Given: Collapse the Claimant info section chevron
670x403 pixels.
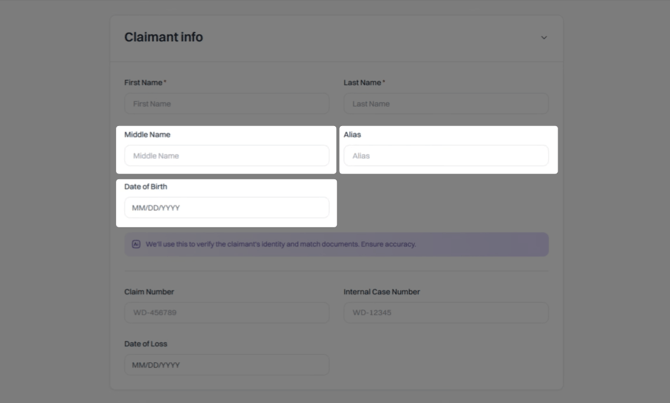Looking at the screenshot, I should [x=544, y=38].
